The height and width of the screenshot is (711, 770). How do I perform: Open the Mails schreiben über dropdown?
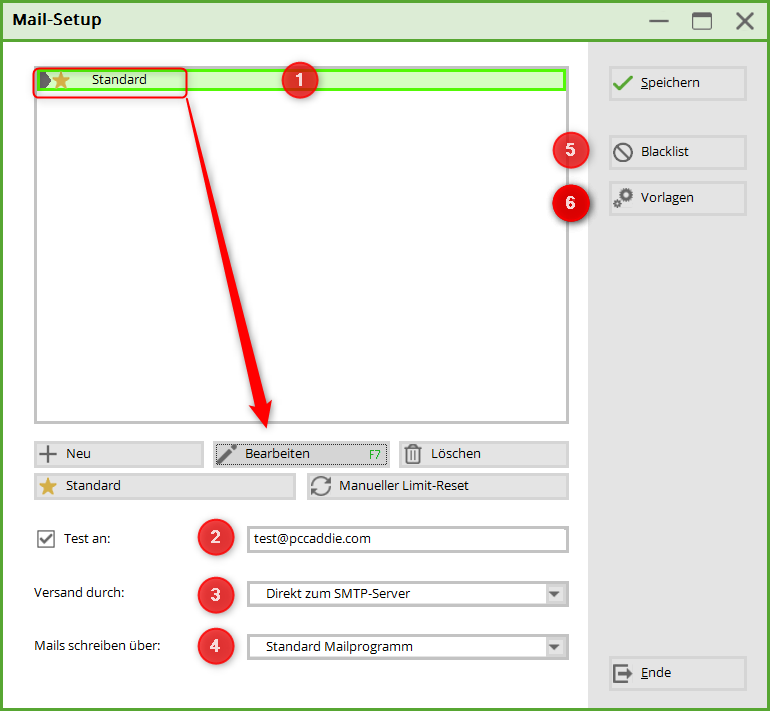pyautogui.click(x=408, y=647)
